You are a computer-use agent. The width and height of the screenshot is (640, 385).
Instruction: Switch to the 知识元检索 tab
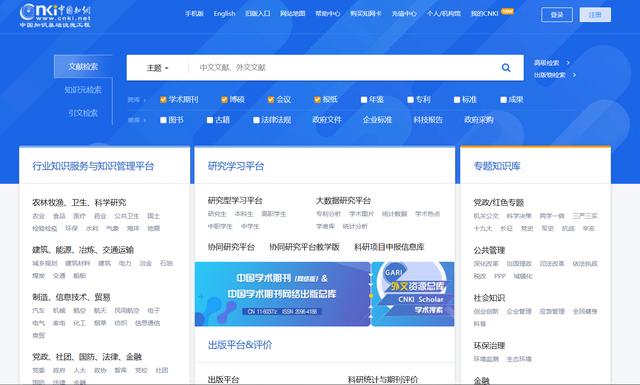pos(83,90)
